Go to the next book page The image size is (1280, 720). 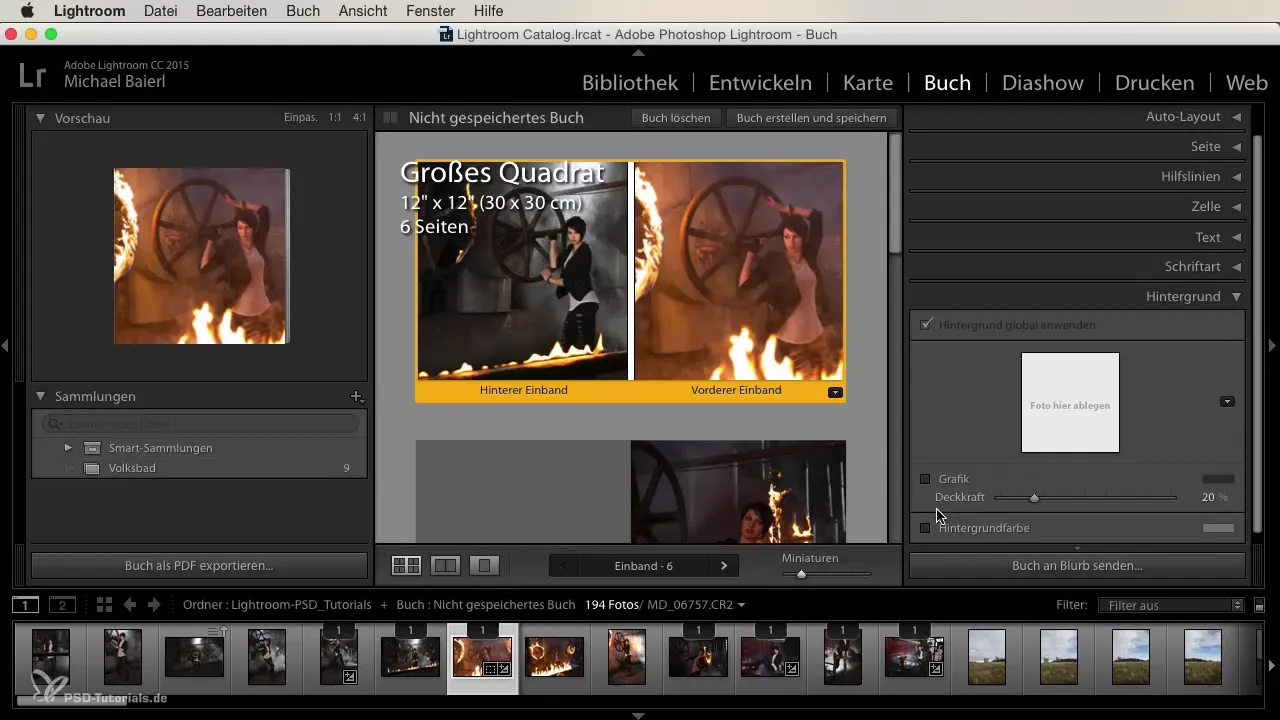point(724,566)
